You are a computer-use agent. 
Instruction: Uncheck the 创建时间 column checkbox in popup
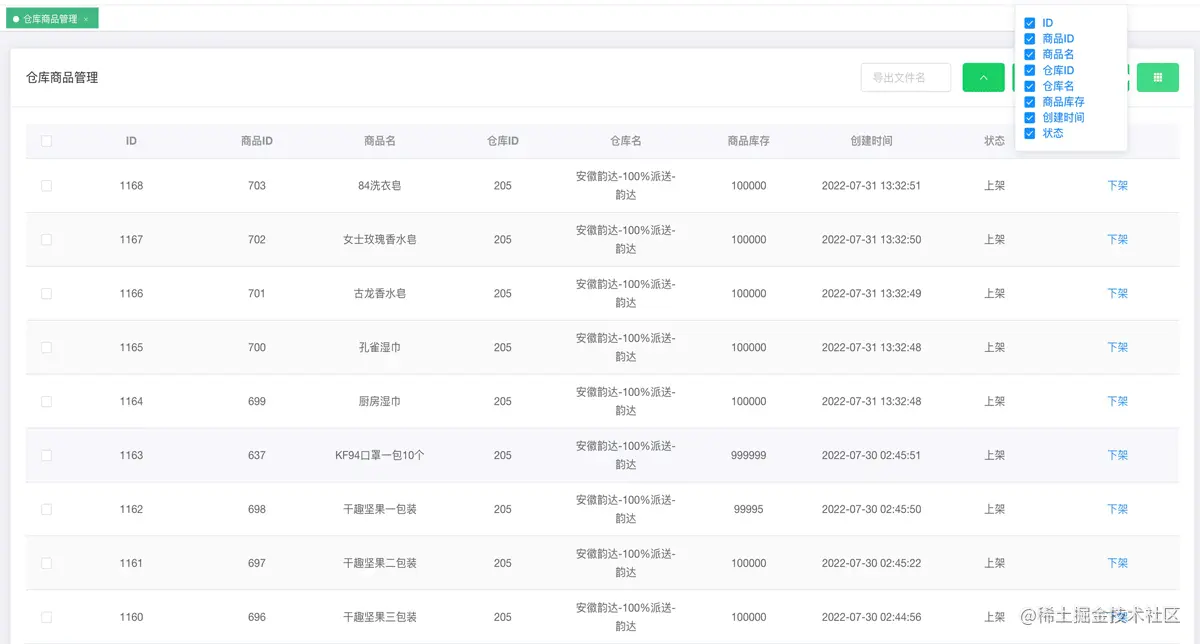click(x=1030, y=117)
